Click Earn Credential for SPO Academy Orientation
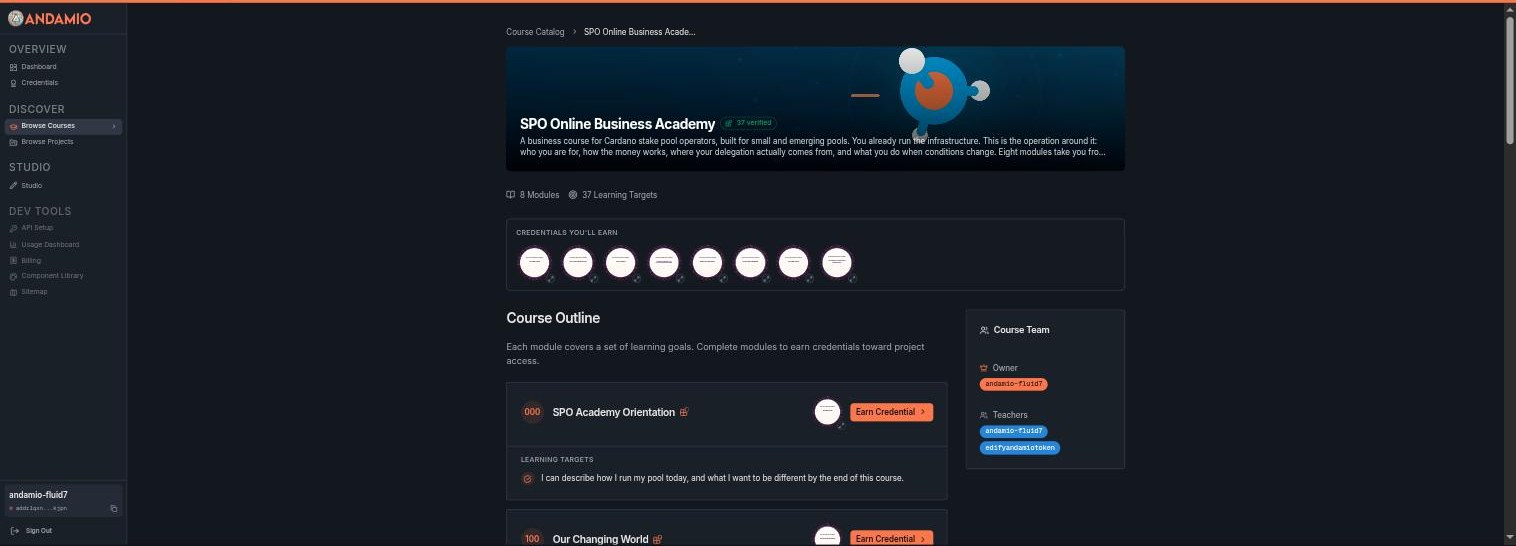Viewport: 1516px width, 546px height. tap(891, 412)
